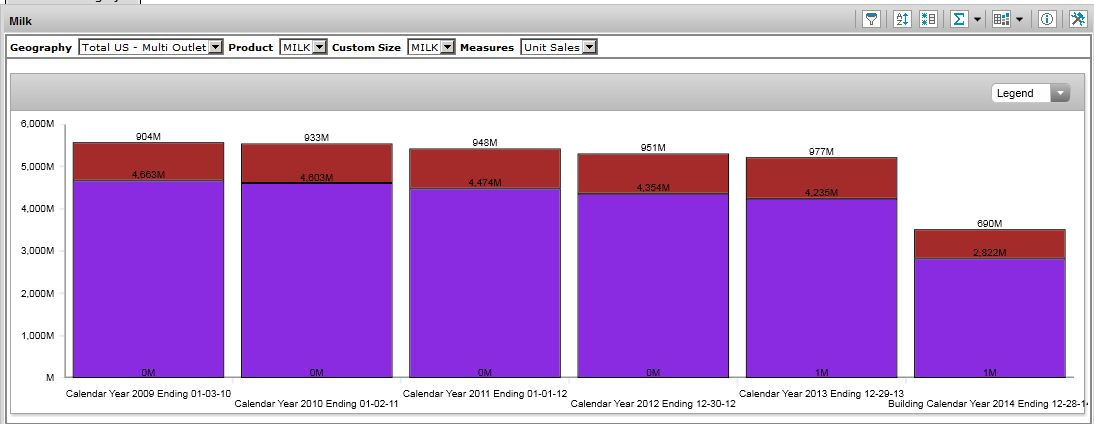Click the Sigma totals icon
The height and width of the screenshot is (424, 1094).
[958, 19]
